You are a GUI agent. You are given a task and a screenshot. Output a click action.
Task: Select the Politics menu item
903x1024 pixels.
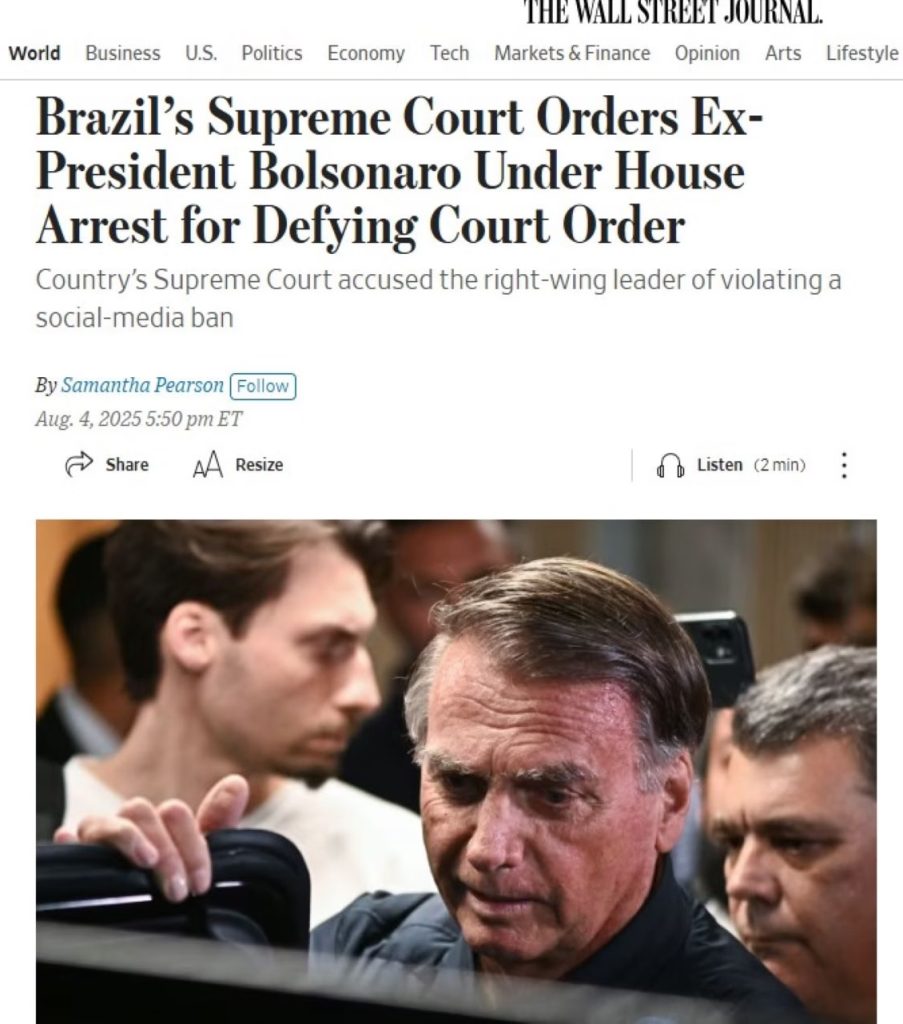[272, 53]
